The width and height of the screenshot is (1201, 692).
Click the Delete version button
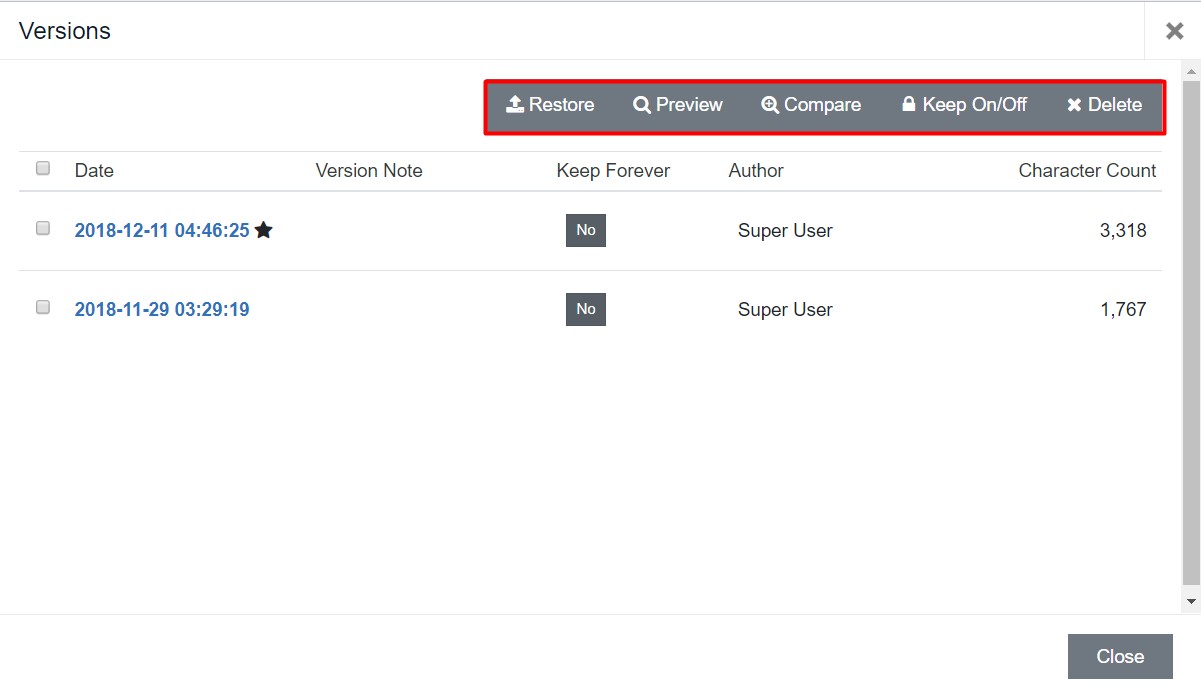[1104, 105]
